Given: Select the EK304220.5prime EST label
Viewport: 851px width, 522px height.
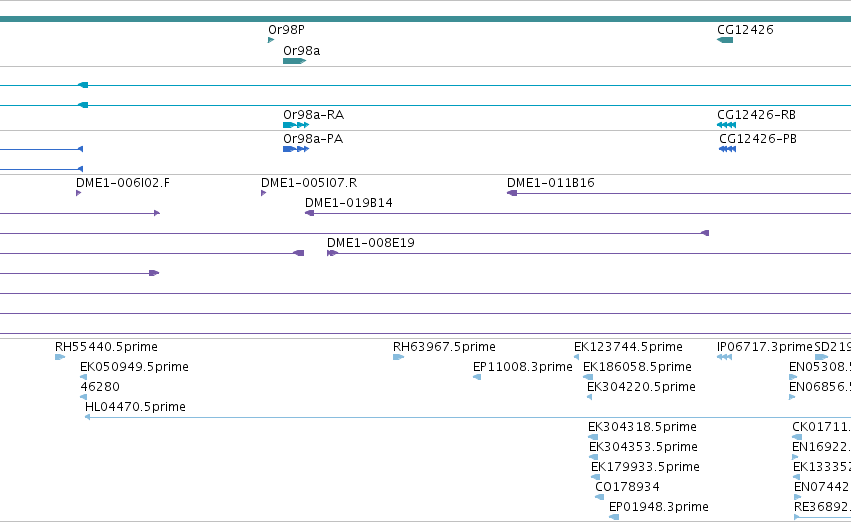Looking at the screenshot, I should (641, 387).
